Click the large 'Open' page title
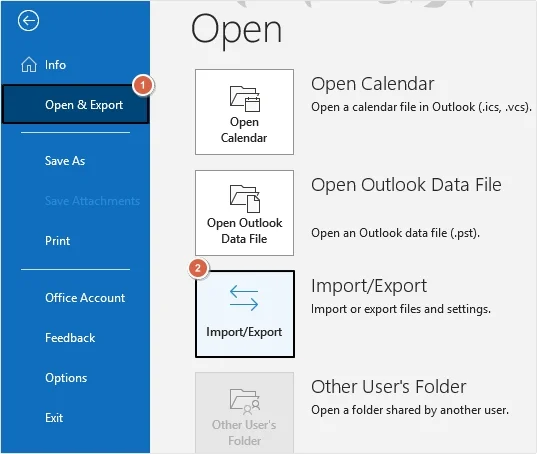Screen dimensions: 537x454 click(237, 31)
